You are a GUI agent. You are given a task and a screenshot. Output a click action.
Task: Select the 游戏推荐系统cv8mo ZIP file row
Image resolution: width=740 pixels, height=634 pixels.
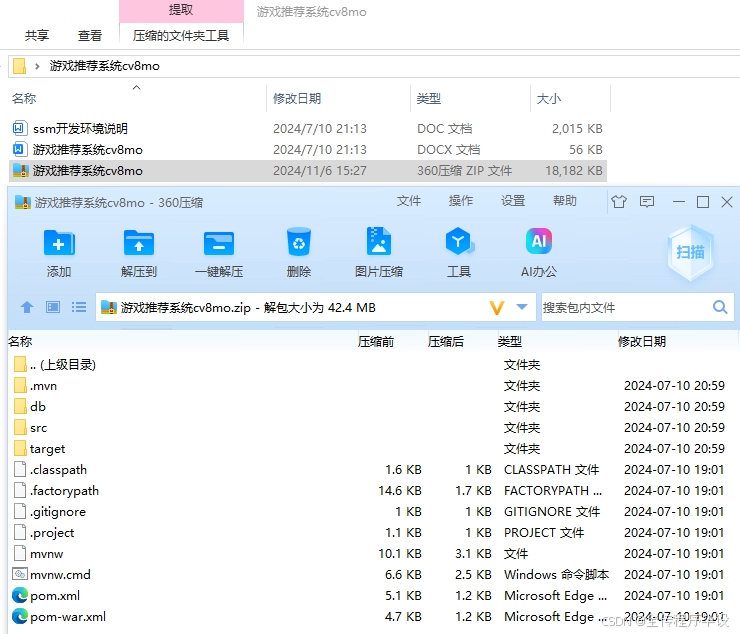[307, 171]
